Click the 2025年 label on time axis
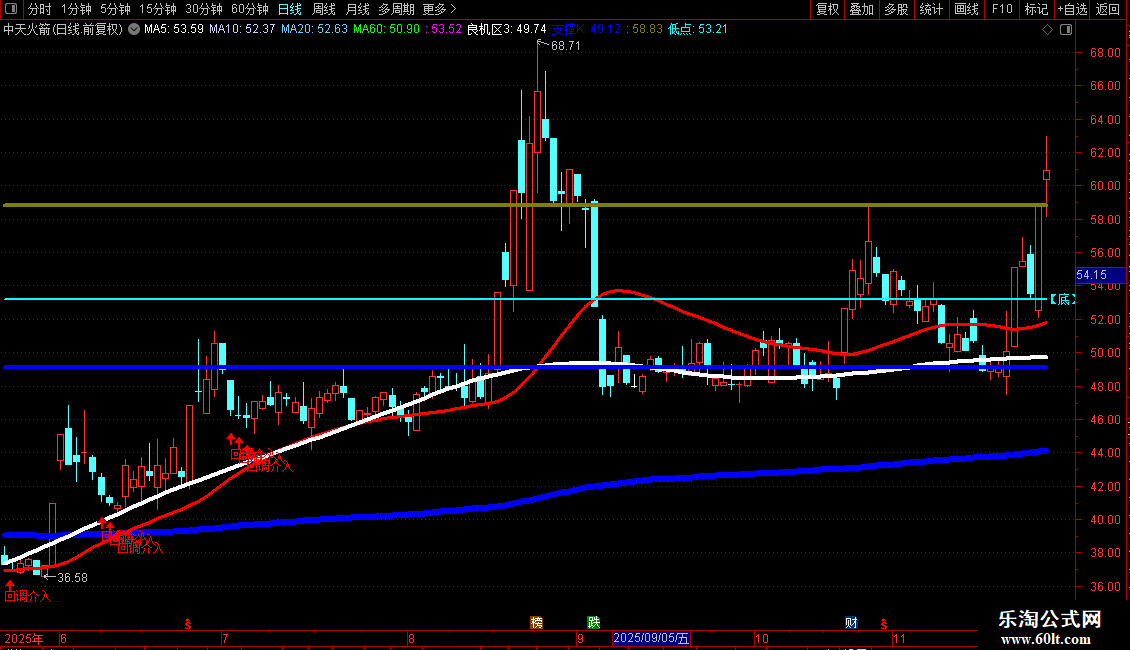Viewport: 1130px width, 650px height. pyautogui.click(x=24, y=638)
